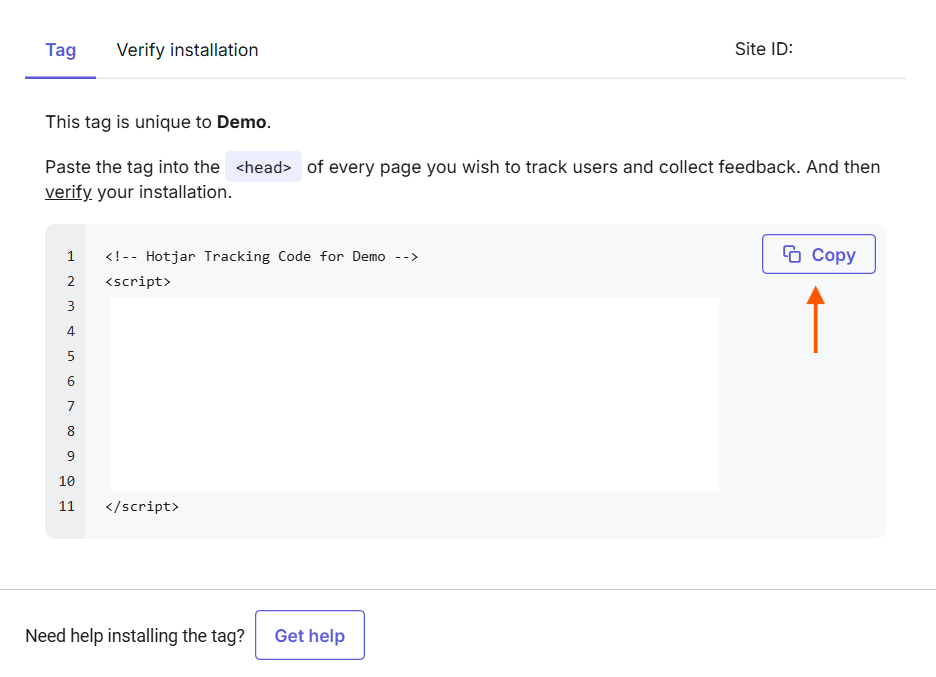936x677 pixels.
Task: Select the Hotjar Tracking Code comment line
Action: click(x=261, y=257)
